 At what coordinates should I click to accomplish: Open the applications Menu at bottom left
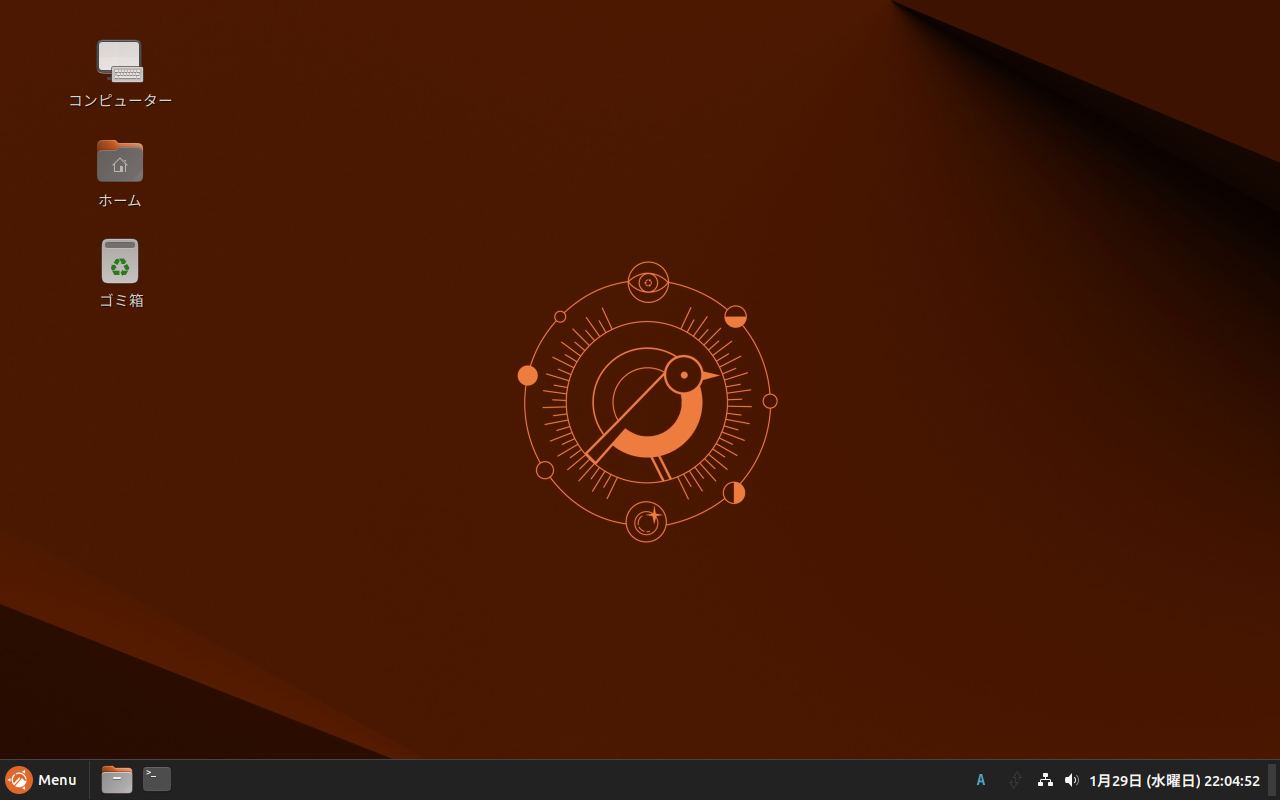point(42,779)
